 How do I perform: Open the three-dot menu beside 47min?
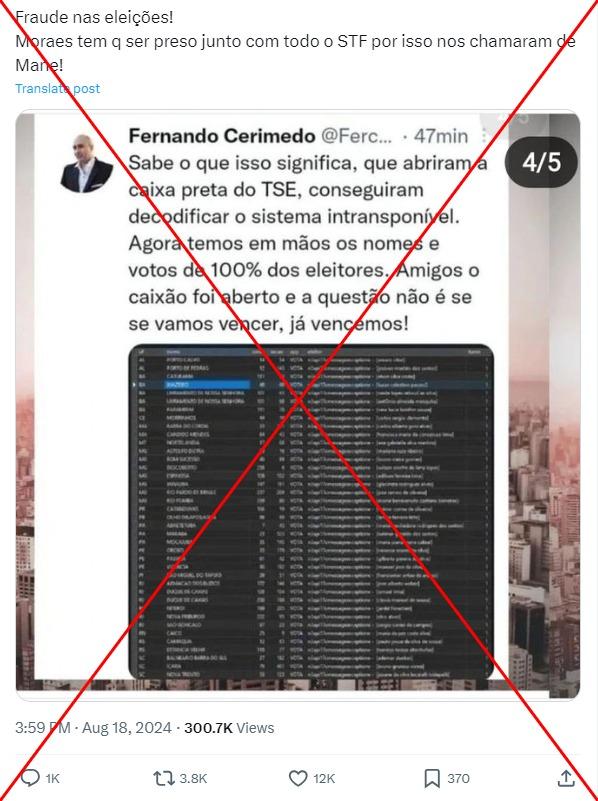(484, 136)
